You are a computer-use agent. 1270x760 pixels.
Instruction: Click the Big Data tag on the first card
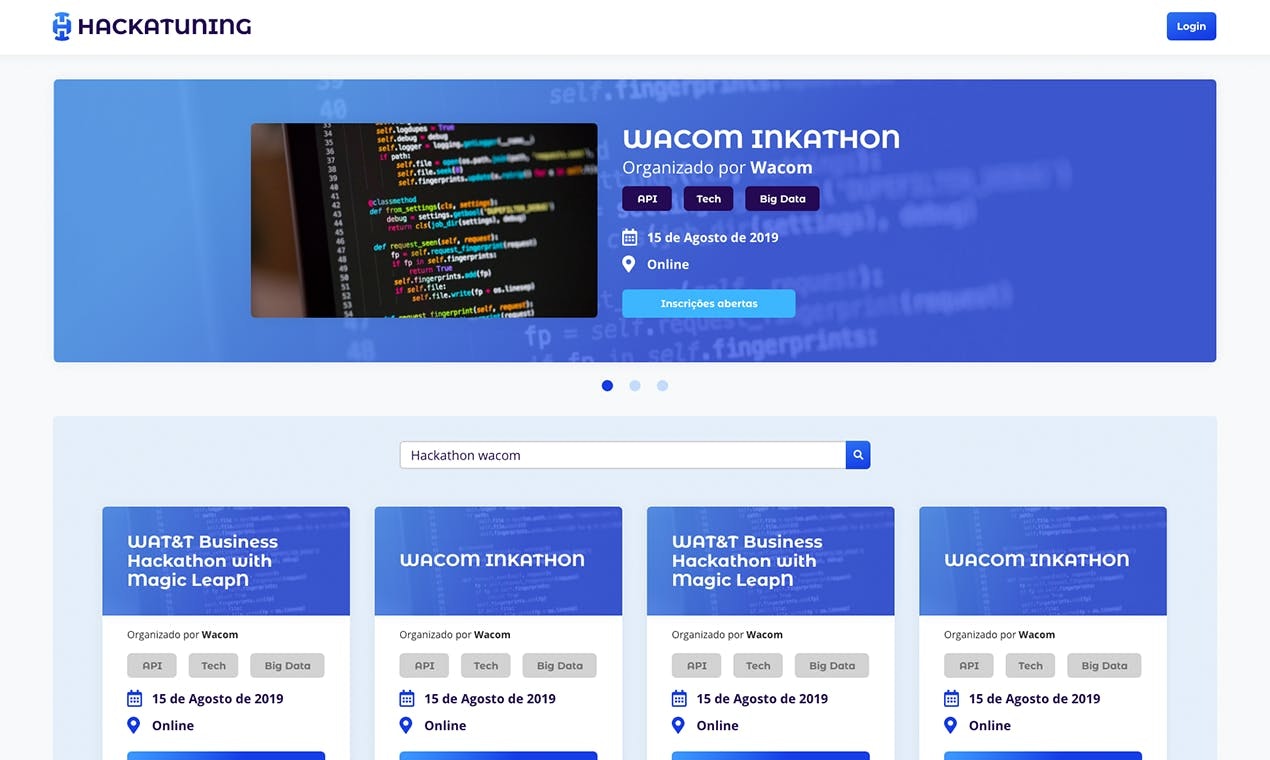point(287,665)
